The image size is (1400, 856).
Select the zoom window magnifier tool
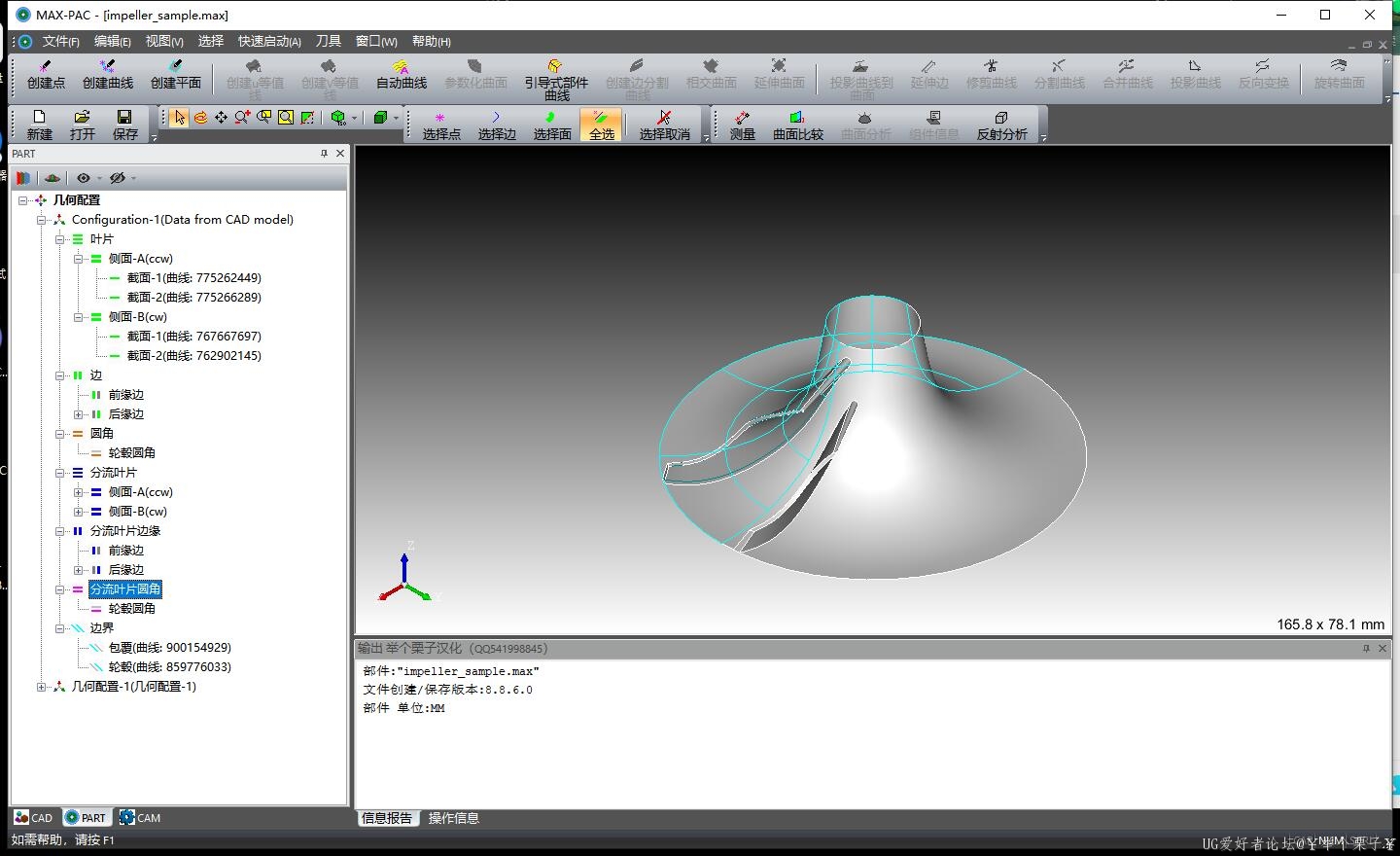(x=264, y=118)
